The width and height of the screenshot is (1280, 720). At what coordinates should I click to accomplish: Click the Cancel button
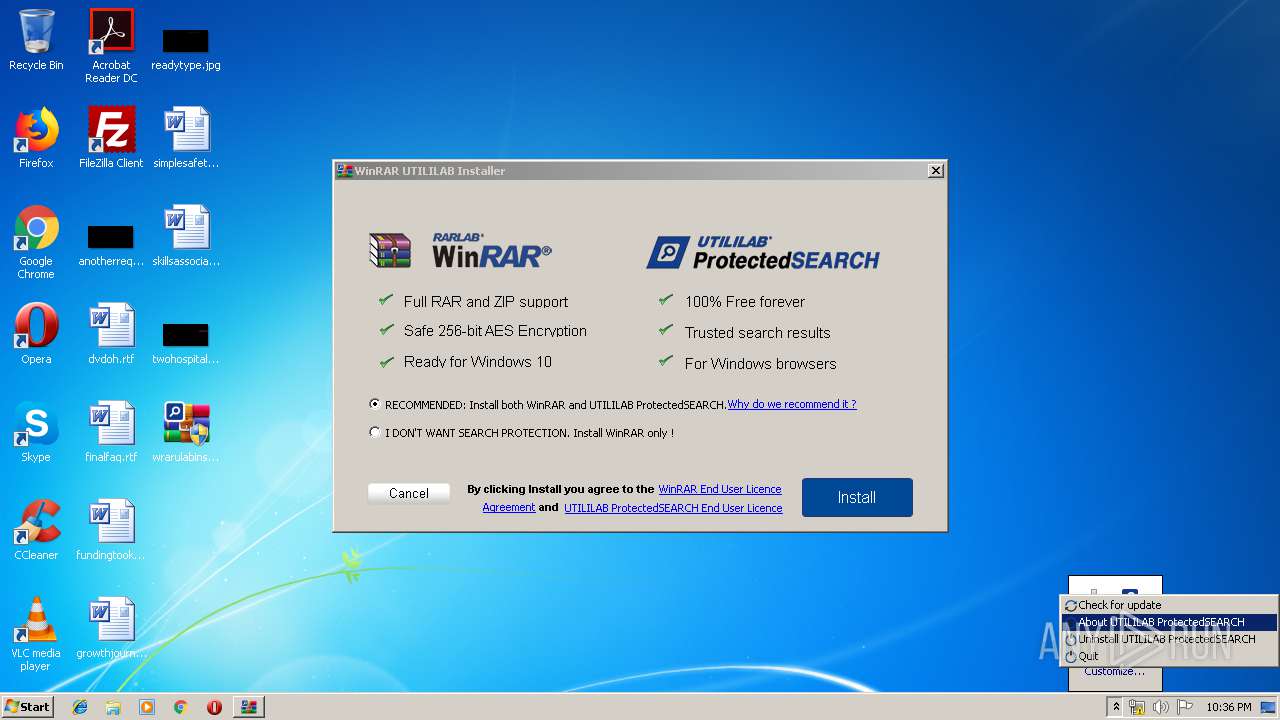pyautogui.click(x=409, y=493)
